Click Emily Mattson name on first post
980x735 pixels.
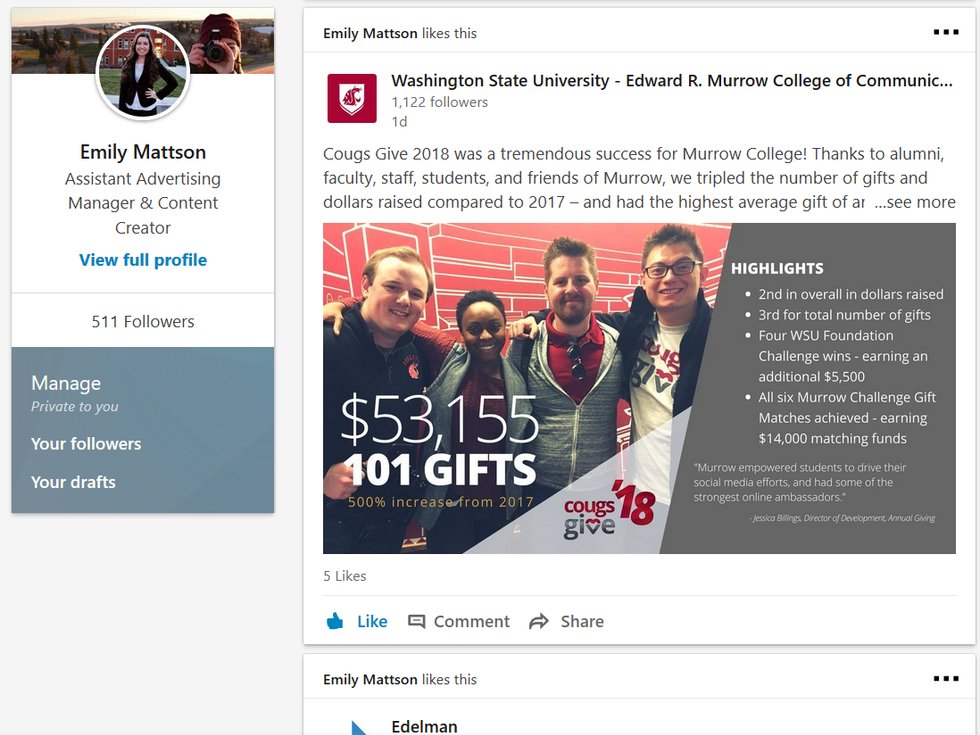[370, 33]
